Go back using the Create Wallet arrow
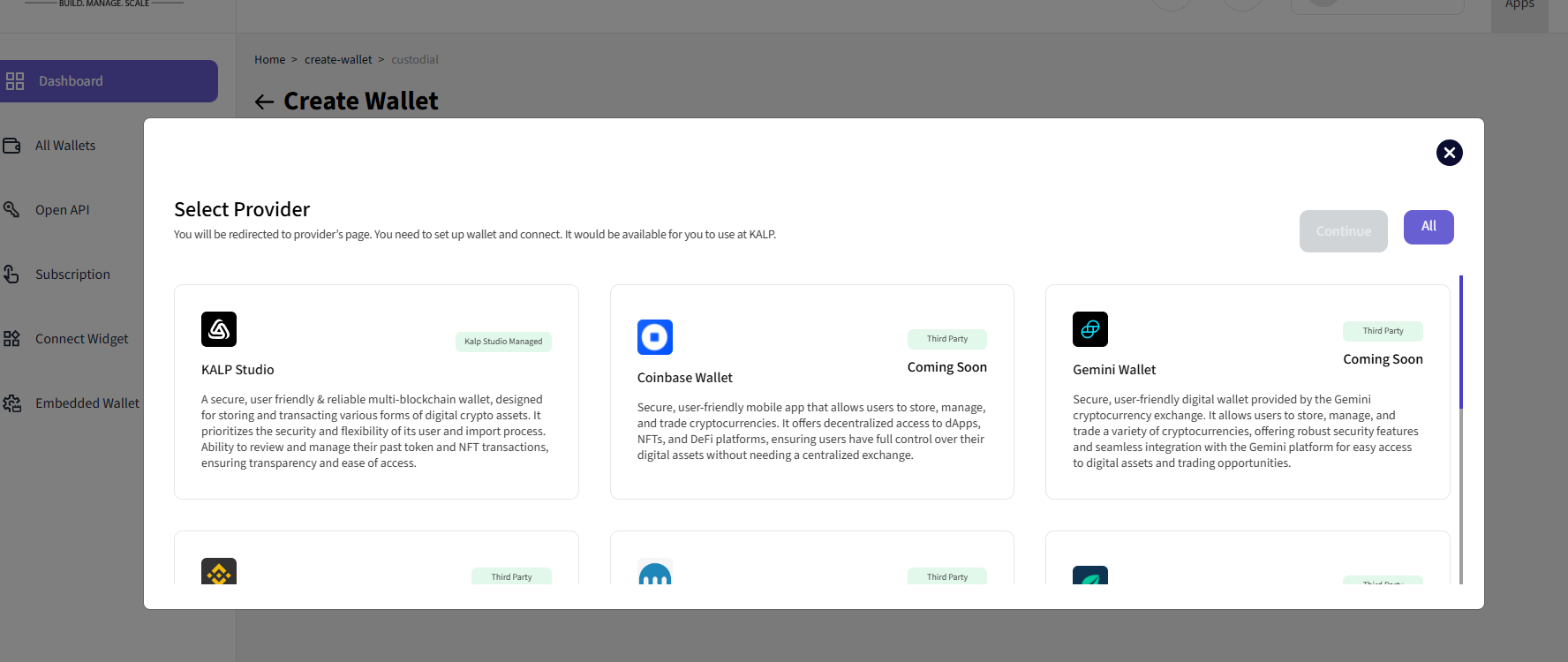Viewport: 1568px width, 662px height. [264, 102]
